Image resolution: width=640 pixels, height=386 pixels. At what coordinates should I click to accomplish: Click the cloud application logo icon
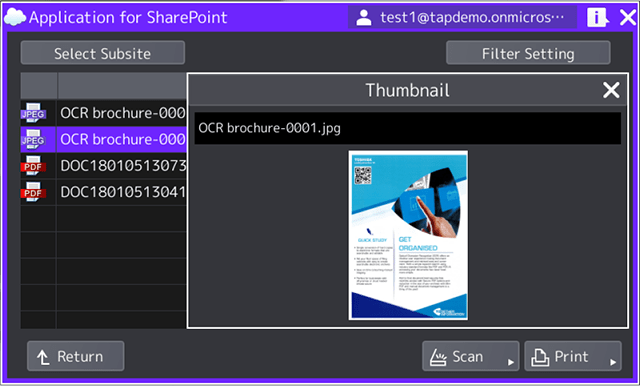[15, 17]
